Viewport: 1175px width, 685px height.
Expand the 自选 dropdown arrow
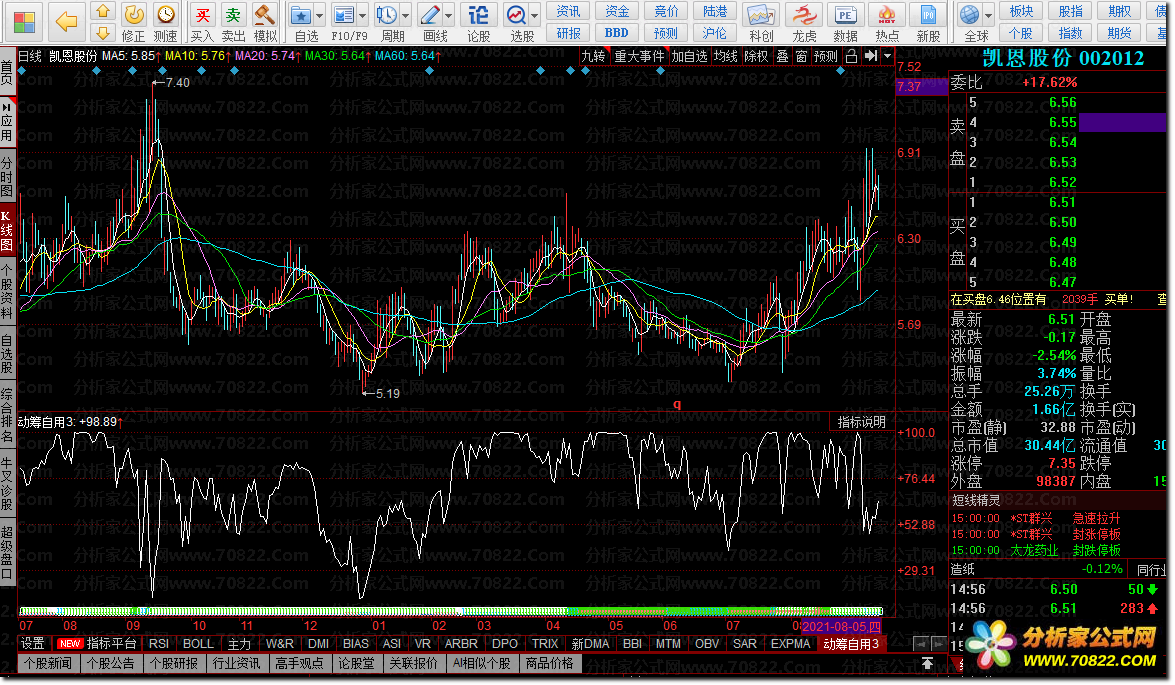click(320, 16)
